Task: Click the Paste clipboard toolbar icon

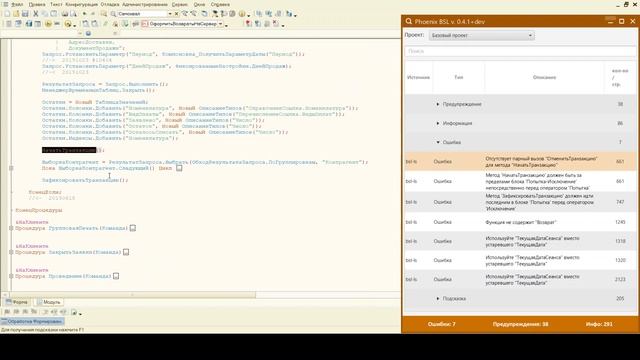Action: pyautogui.click(x=53, y=14)
